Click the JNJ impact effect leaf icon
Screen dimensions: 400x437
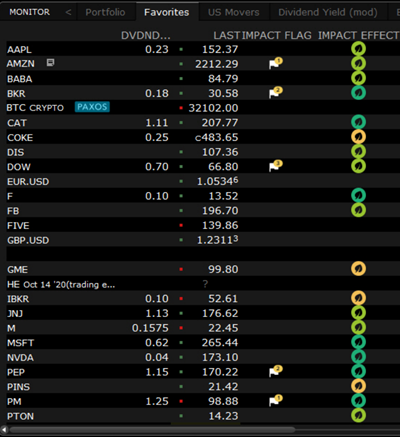[358, 313]
